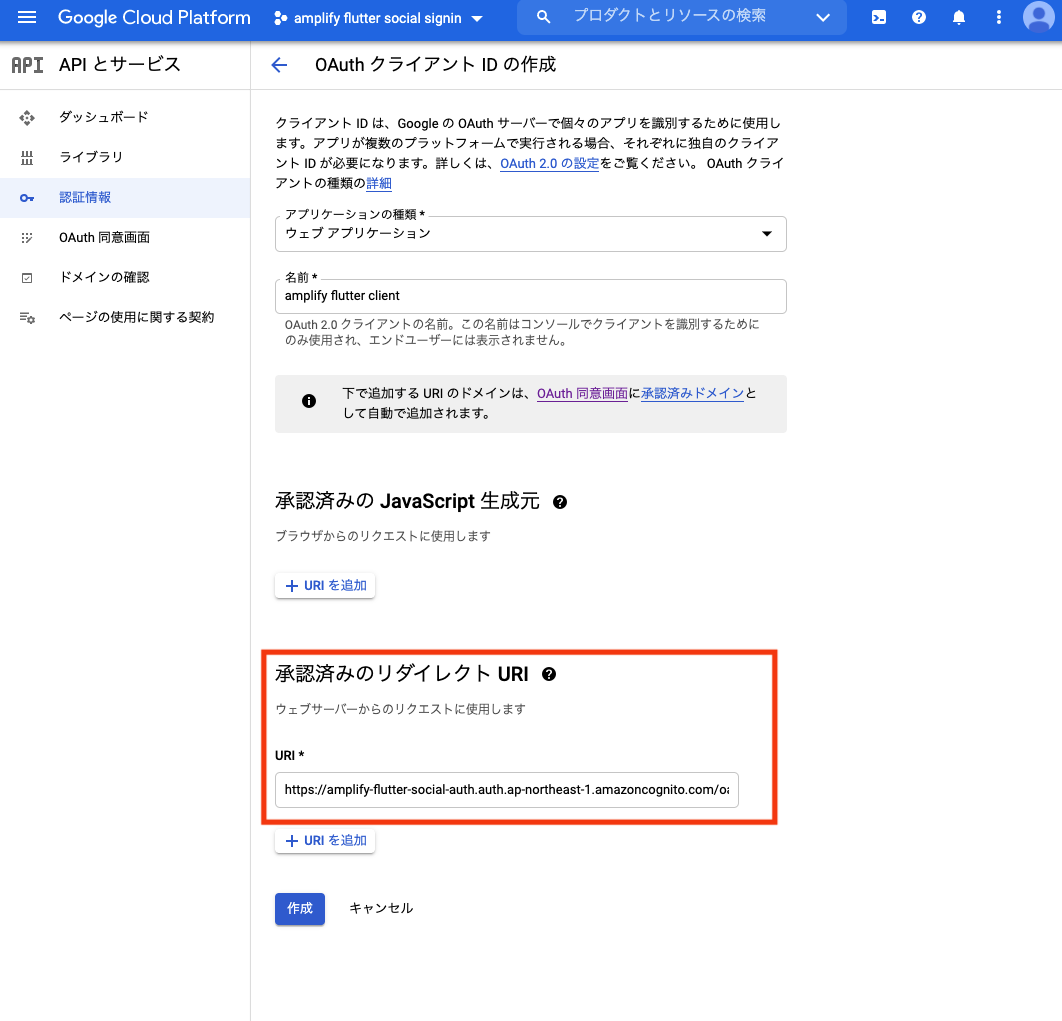Click the checkbox icon beside ドメインの確認

tap(27, 278)
